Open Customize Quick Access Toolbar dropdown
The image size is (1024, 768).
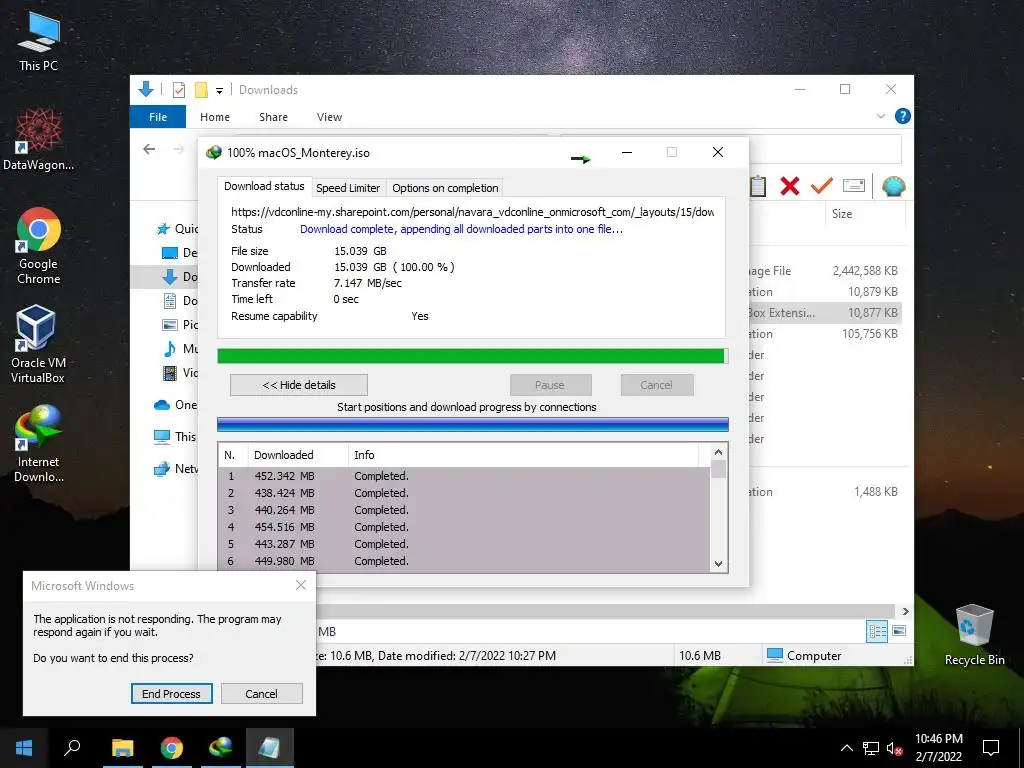click(219, 91)
